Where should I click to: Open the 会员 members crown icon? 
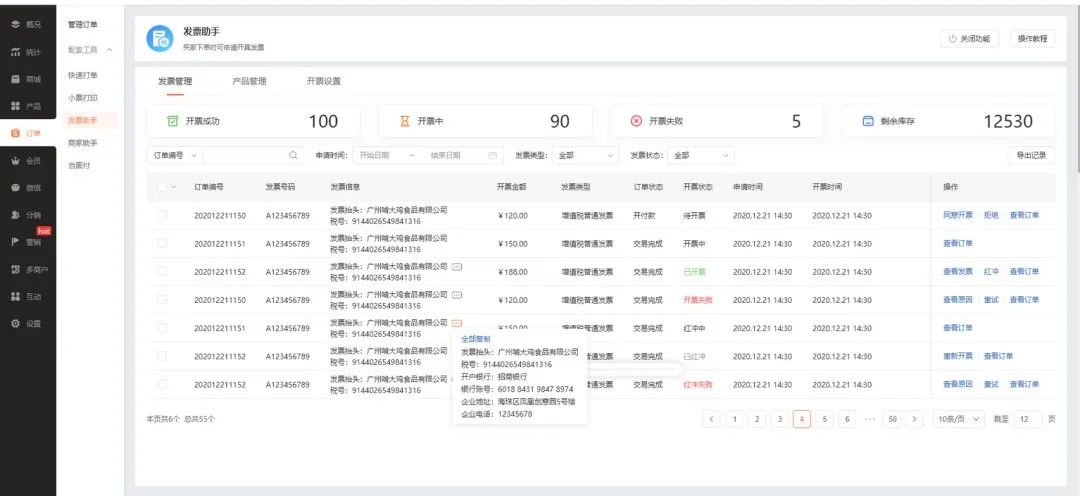pyautogui.click(x=16, y=160)
